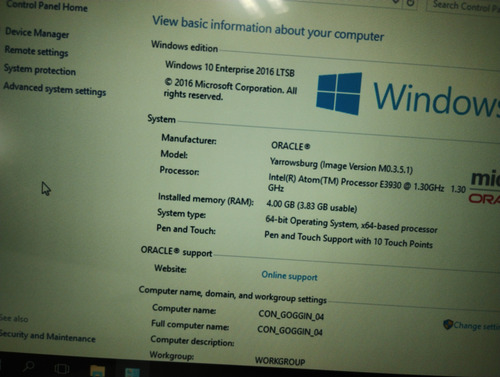
Task: Click the '© 2016 Microsoft Corporation' copyright text
Action: [x=230, y=89]
